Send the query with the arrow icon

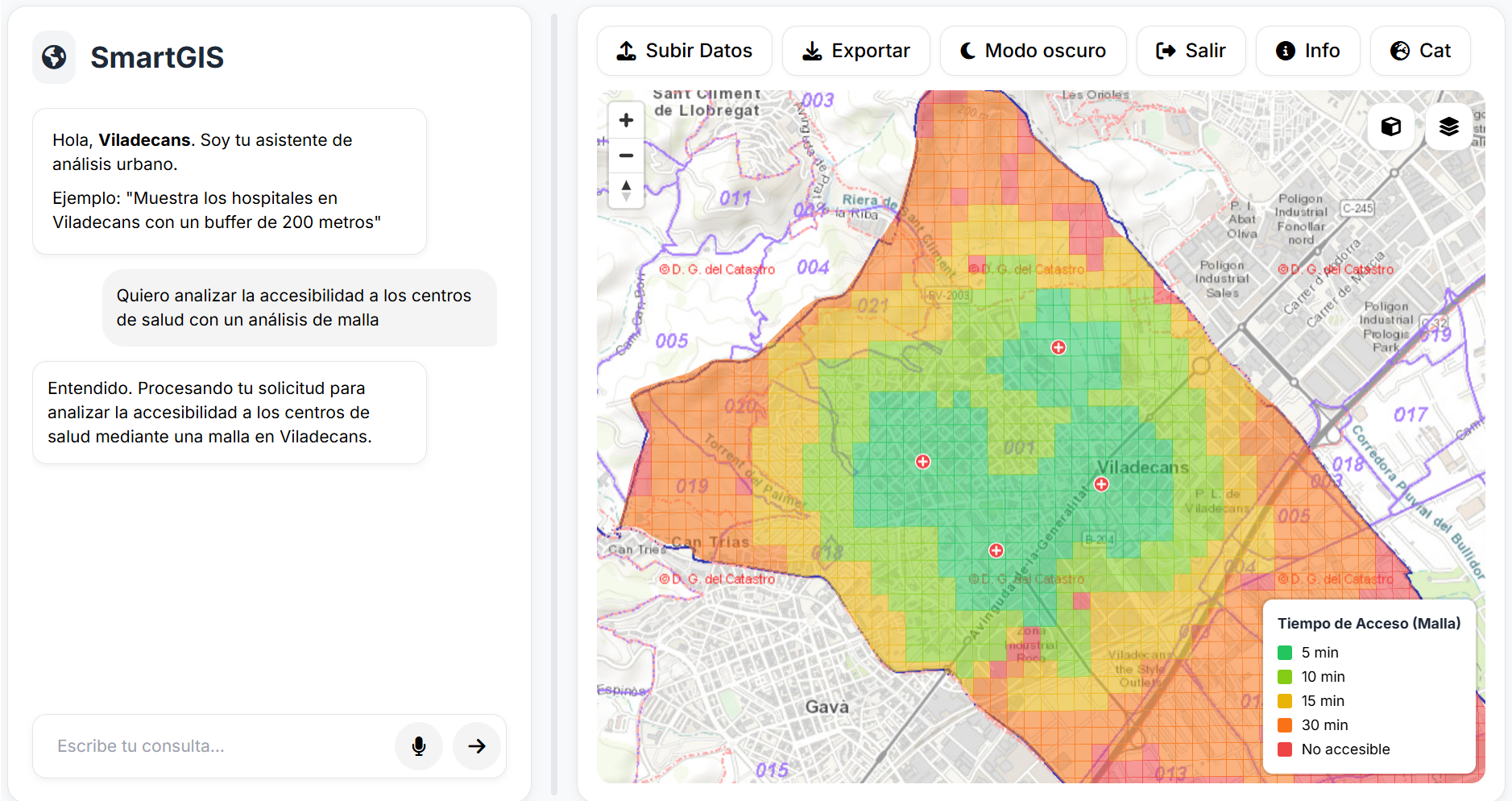click(x=477, y=746)
